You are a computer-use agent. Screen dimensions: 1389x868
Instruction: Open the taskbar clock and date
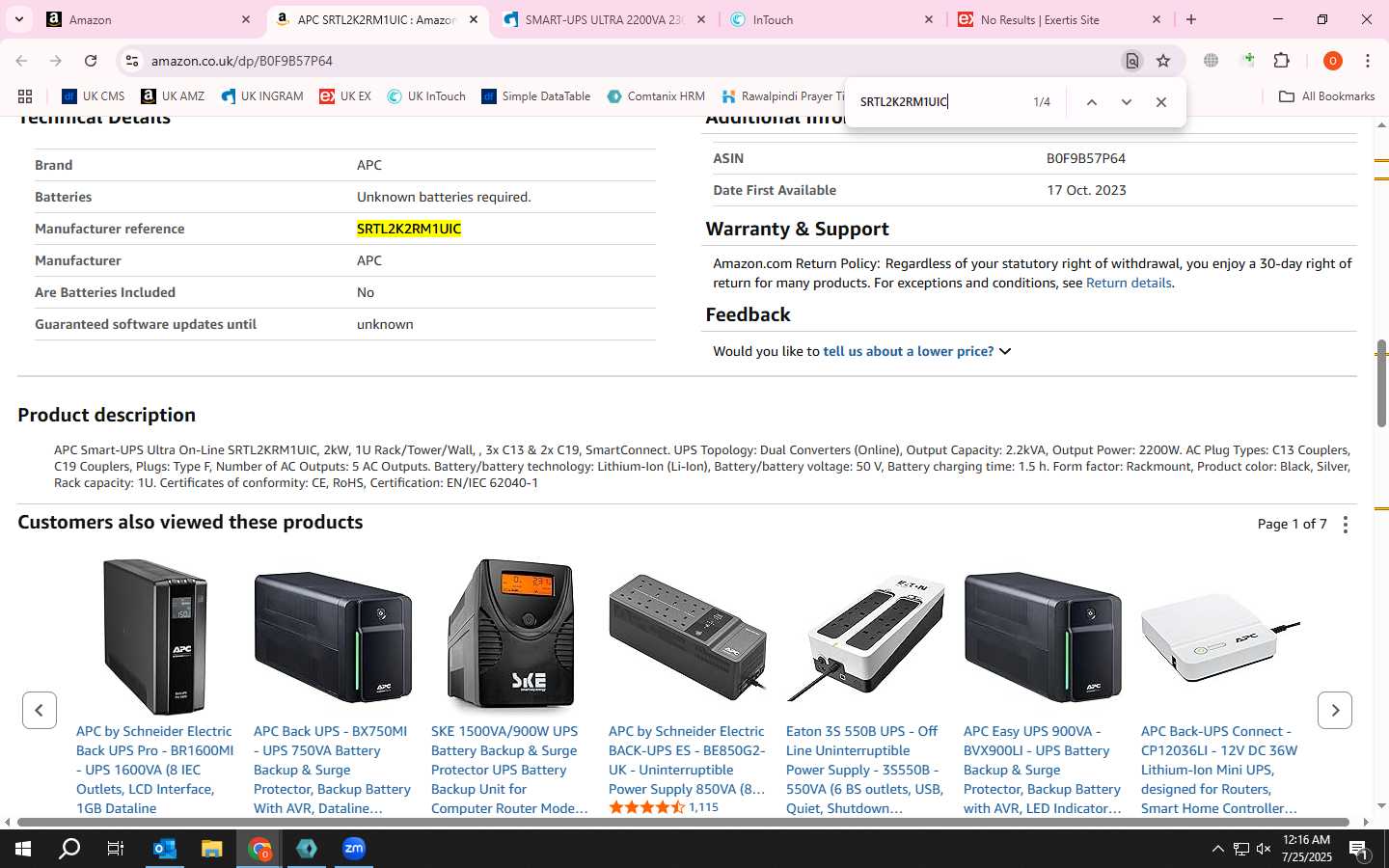(1307, 849)
